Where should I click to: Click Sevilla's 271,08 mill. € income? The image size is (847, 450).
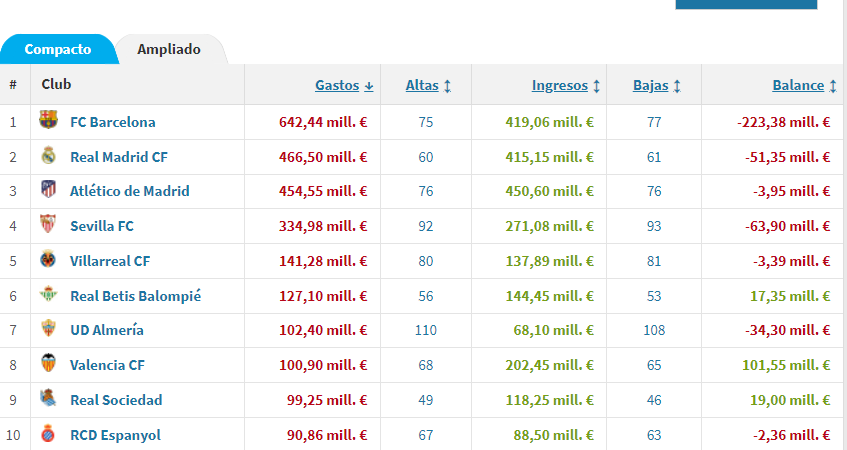coord(549,226)
